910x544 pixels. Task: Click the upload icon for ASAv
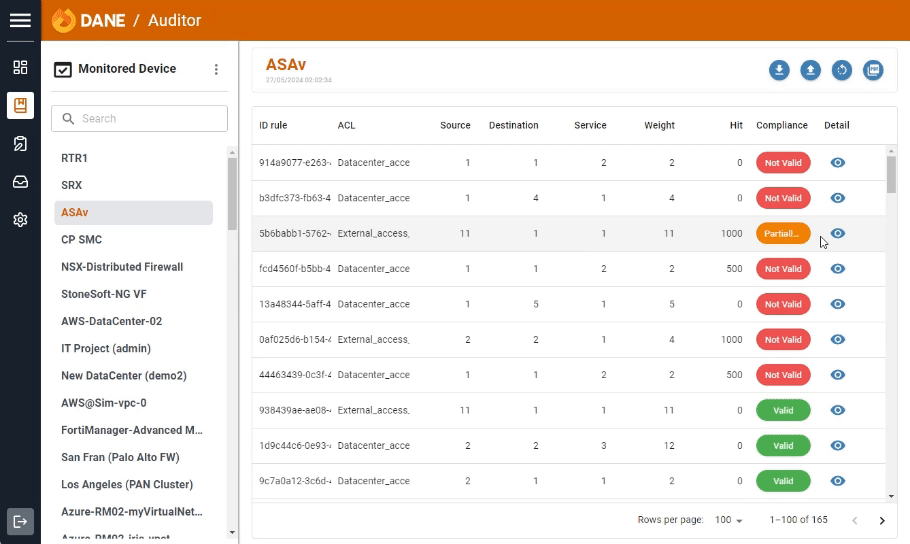point(811,70)
